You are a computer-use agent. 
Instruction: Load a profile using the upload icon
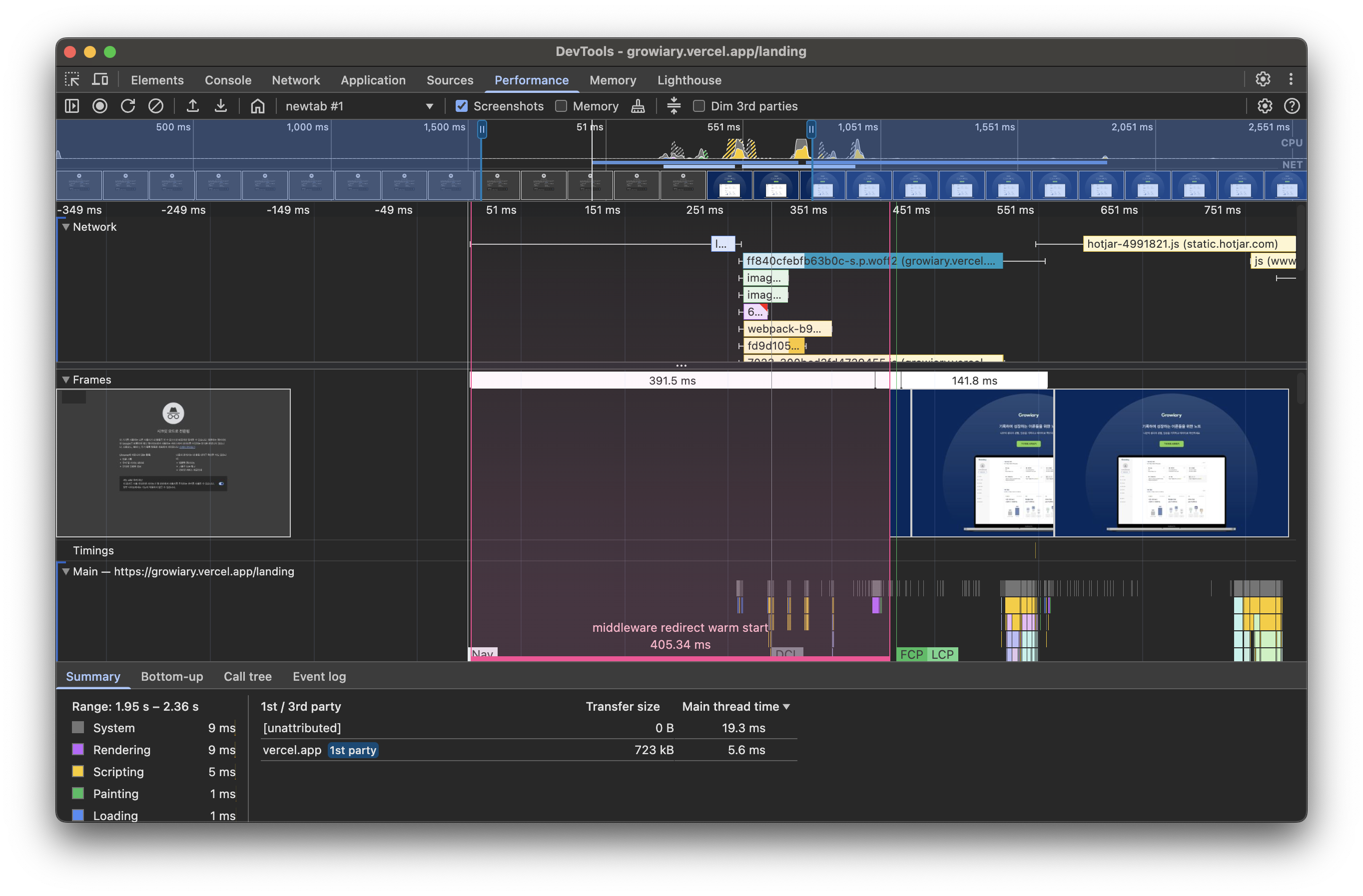point(193,106)
